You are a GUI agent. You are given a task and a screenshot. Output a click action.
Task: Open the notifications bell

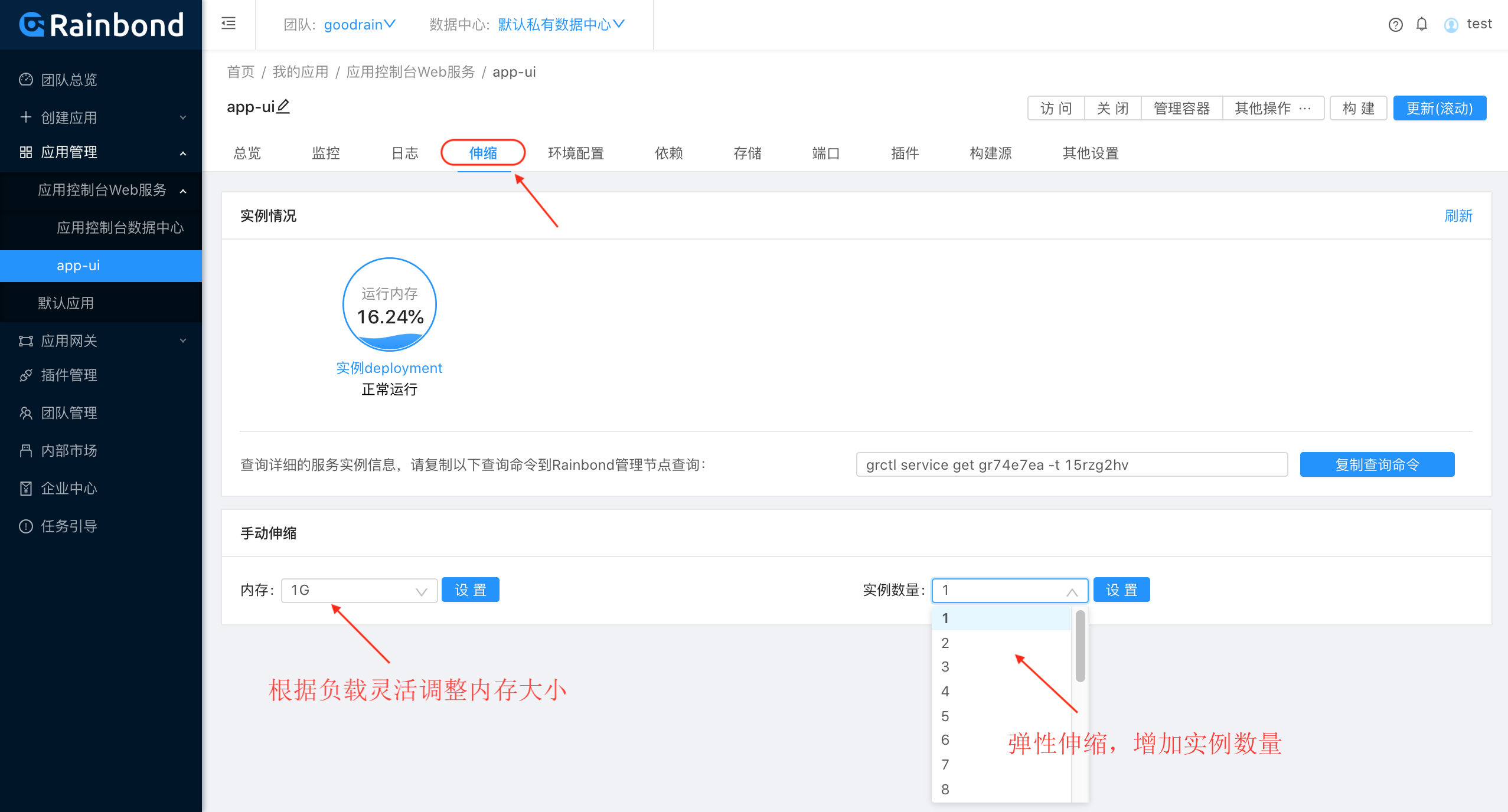click(1422, 24)
